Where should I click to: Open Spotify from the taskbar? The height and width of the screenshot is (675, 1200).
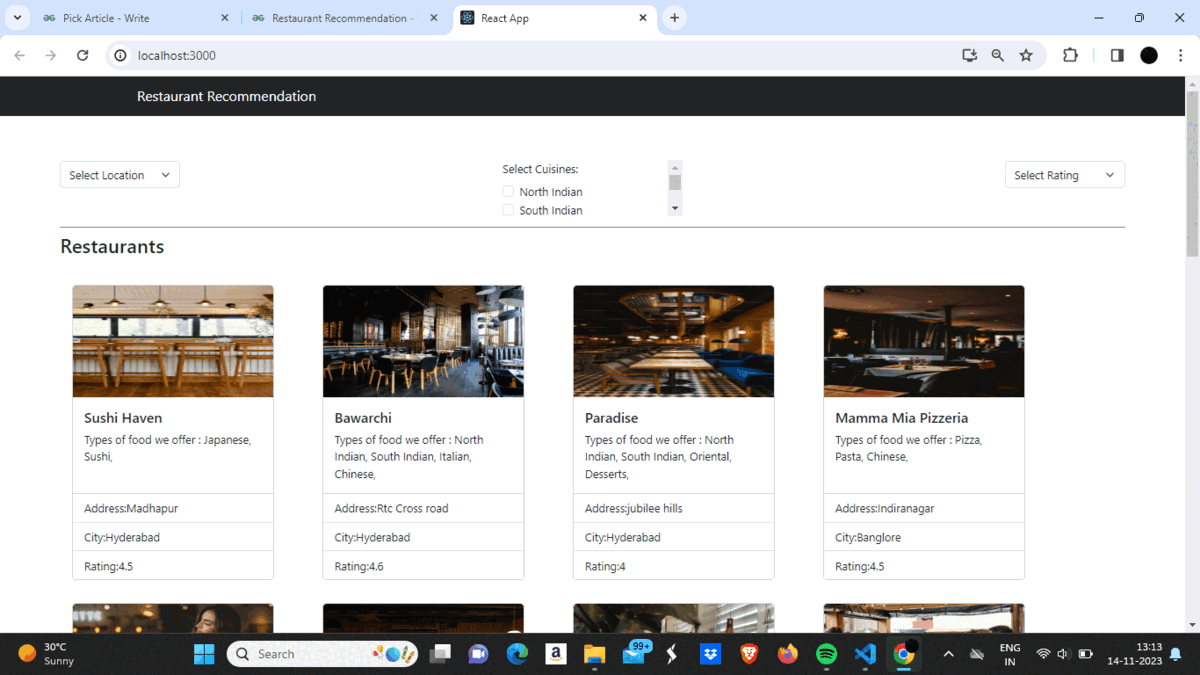click(827, 654)
